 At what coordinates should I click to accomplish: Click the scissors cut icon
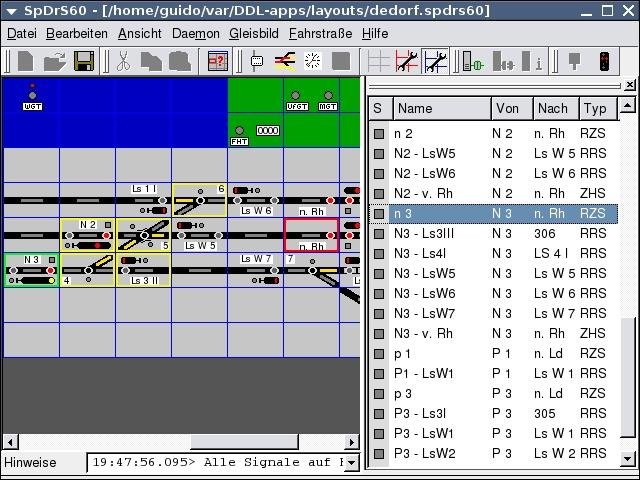pos(122,62)
